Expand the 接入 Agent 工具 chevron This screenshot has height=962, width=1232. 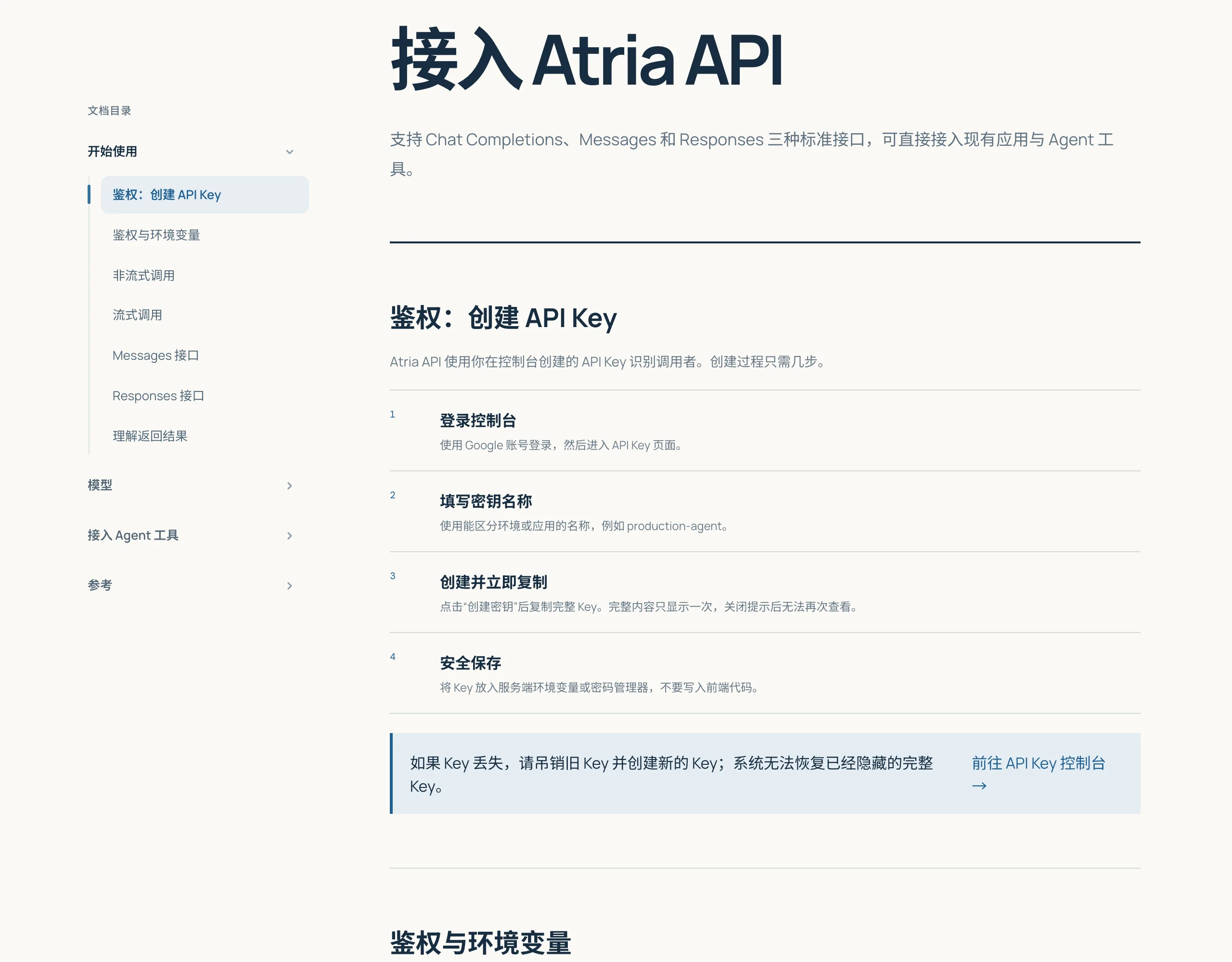(x=289, y=536)
